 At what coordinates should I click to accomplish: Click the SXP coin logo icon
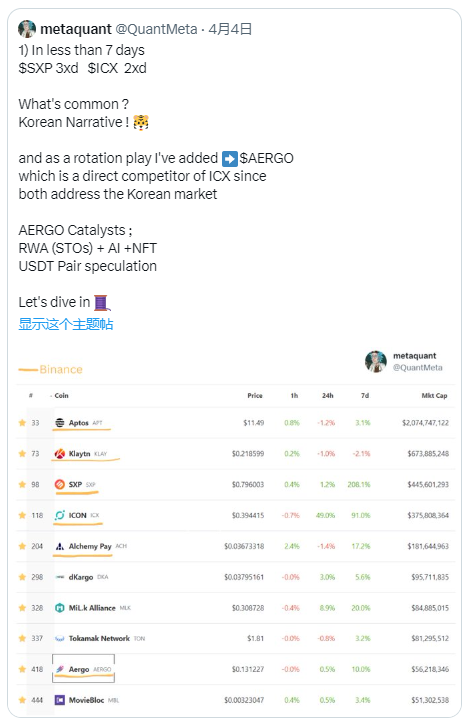[x=59, y=484]
